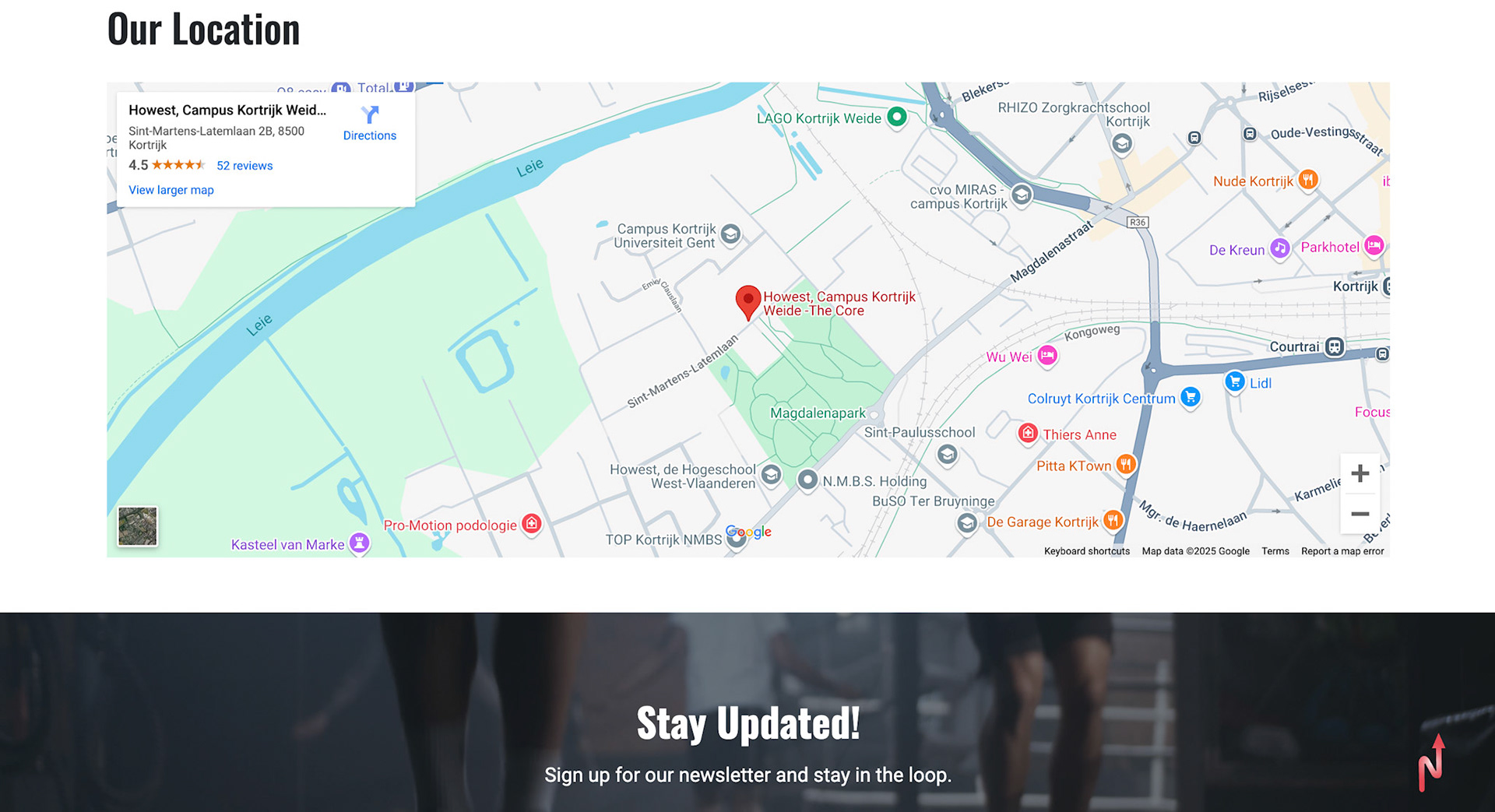Select Wu Wei hotel marker

click(1047, 356)
